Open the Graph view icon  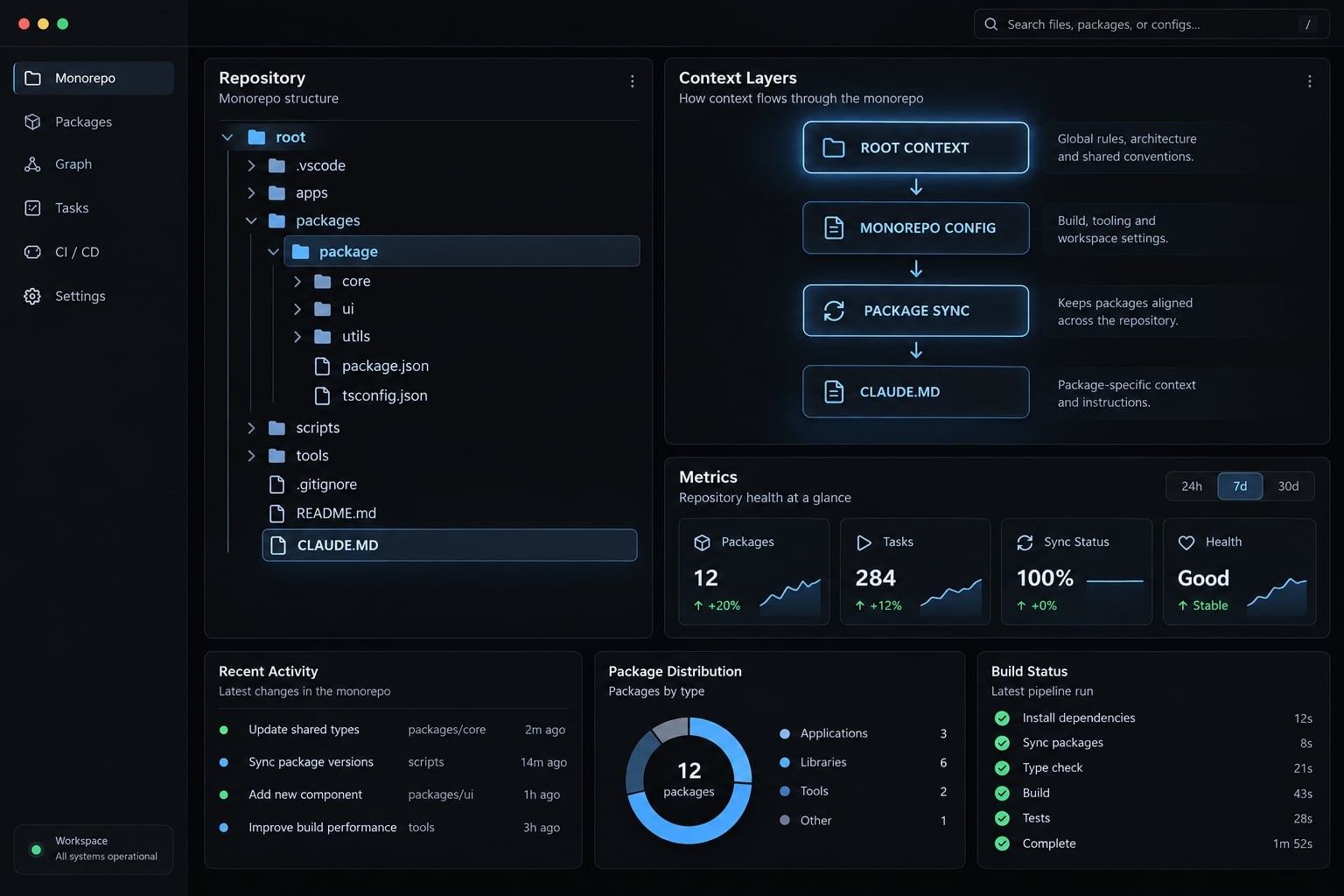32,164
